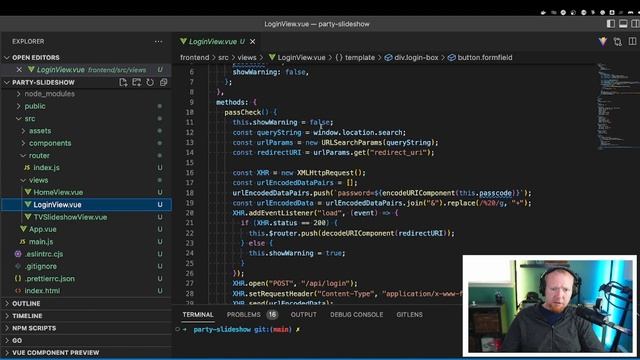Toggle the primary sidebar layout icon
Screen dimensions: 640x360
[x=611, y=24]
